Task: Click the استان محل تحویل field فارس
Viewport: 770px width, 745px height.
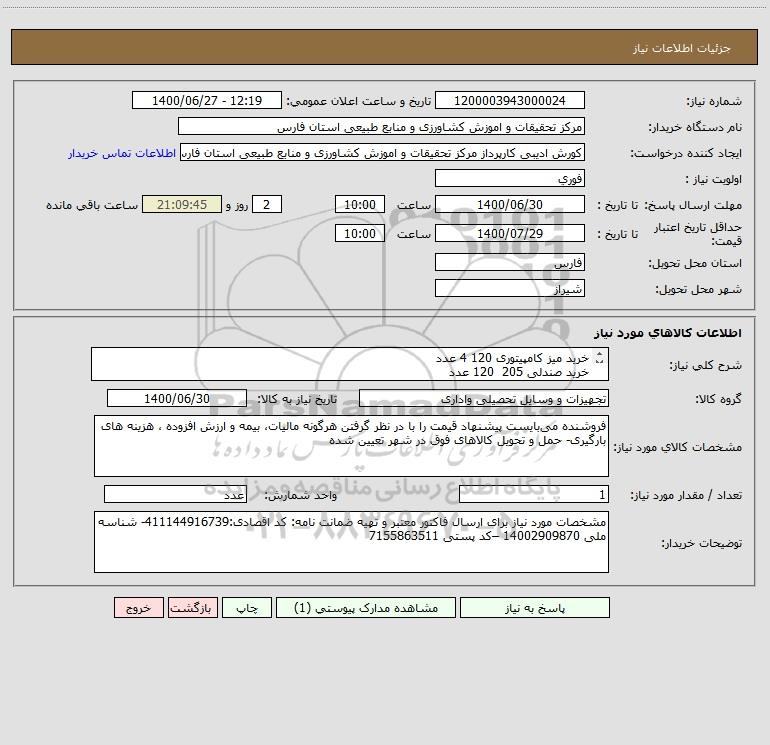Action: click(510, 262)
